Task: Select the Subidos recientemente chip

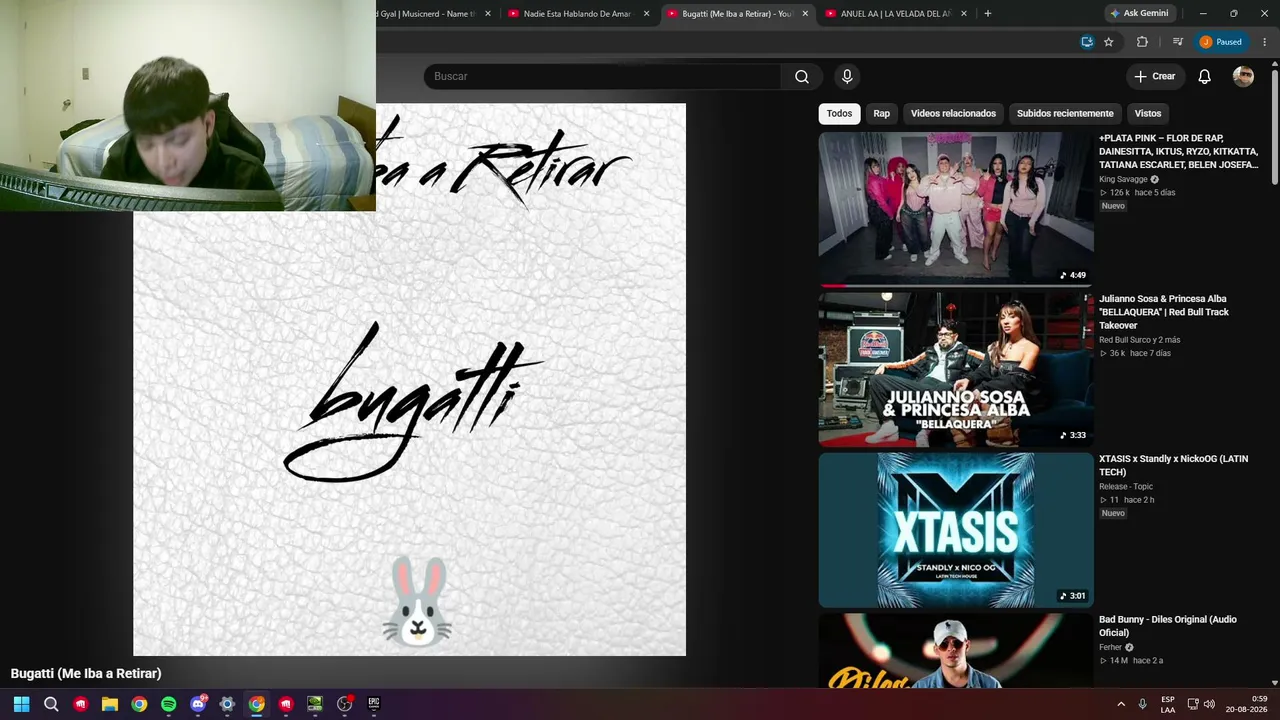Action: [1065, 114]
